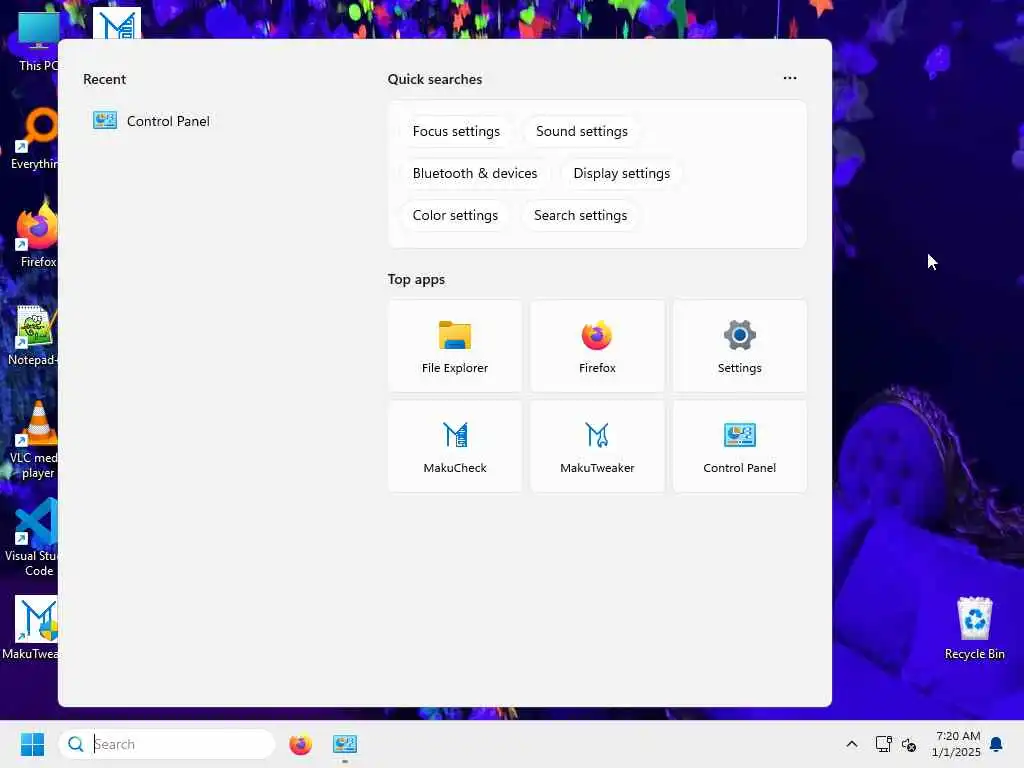Select the M icon at desktop top
Screen dimensions: 1024x768
(x=116, y=24)
